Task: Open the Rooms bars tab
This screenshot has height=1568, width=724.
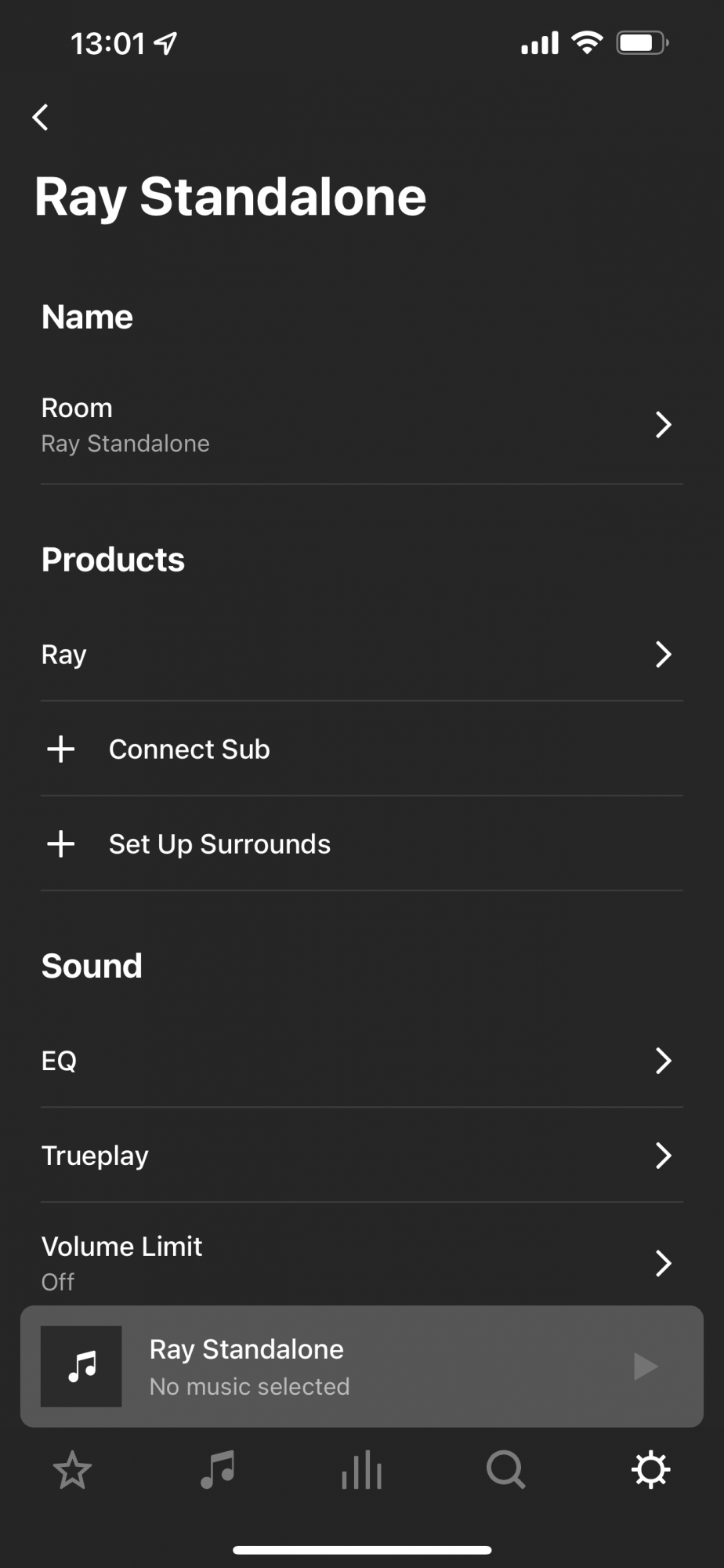Action: (361, 1470)
